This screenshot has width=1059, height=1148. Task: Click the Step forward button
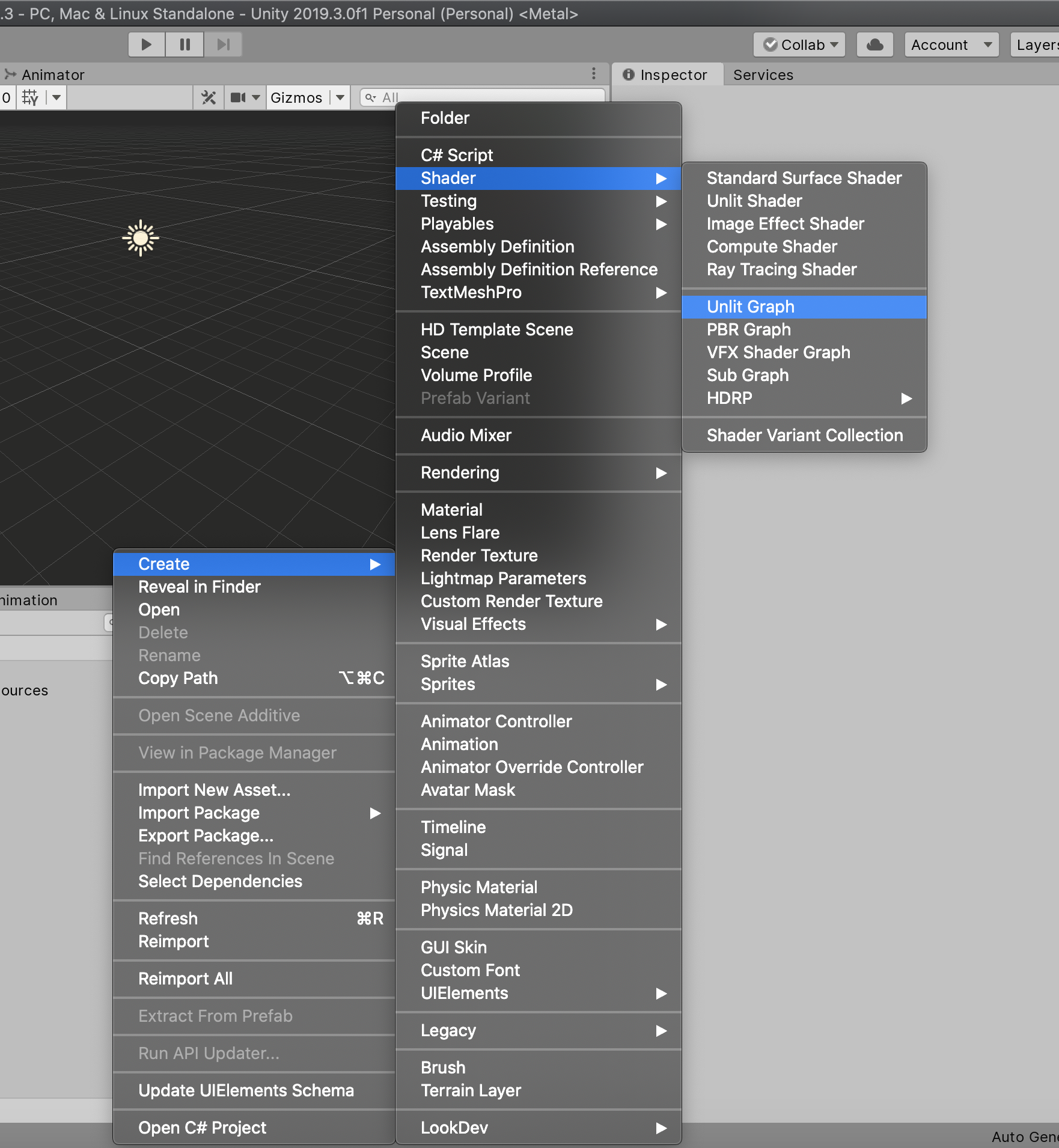click(223, 44)
